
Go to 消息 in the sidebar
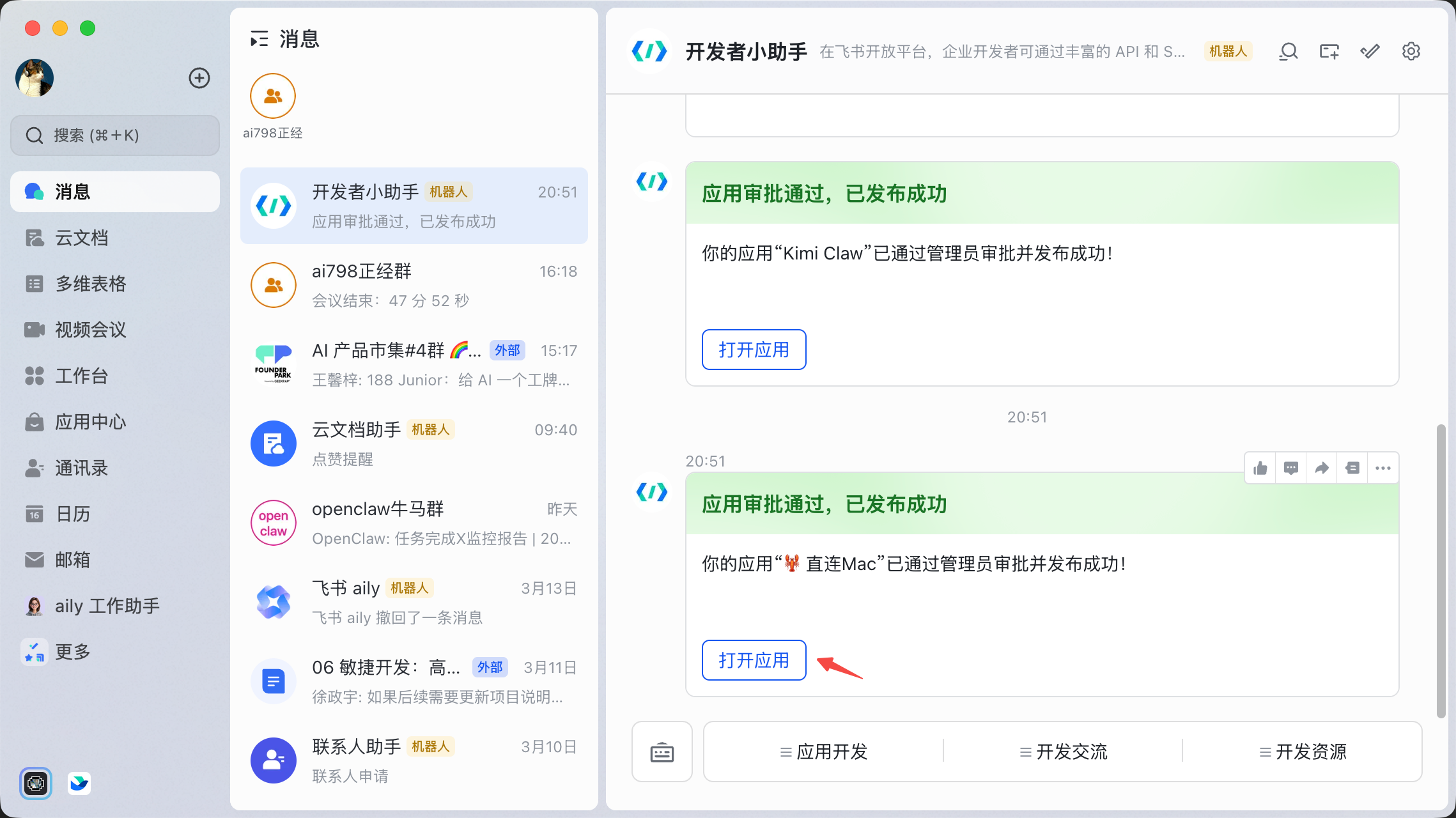(115, 192)
